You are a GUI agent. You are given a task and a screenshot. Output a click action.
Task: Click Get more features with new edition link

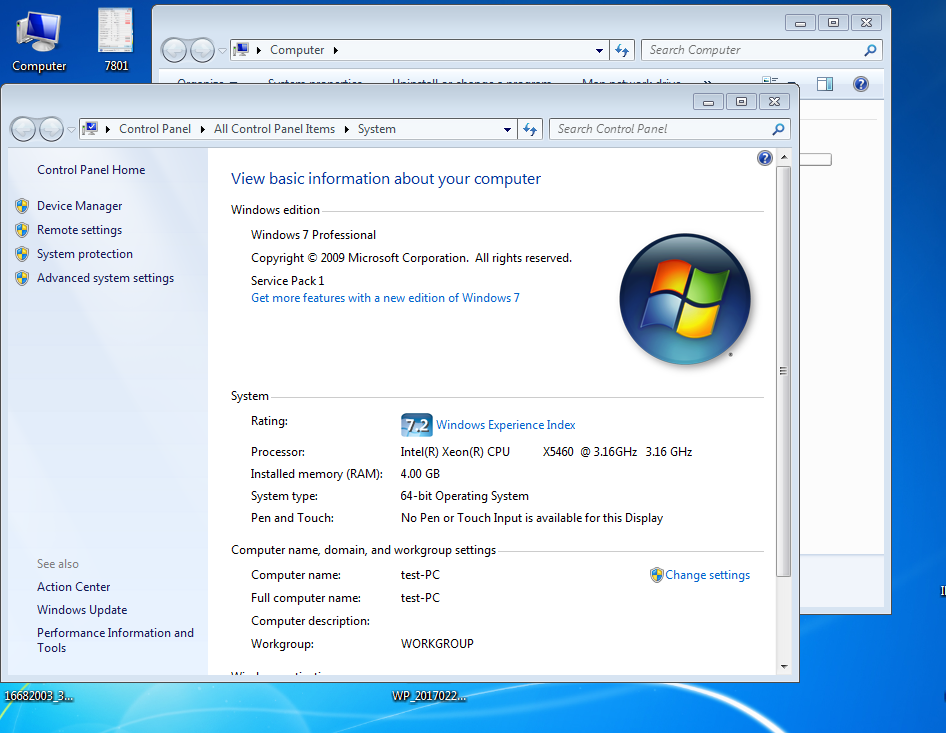tap(386, 298)
